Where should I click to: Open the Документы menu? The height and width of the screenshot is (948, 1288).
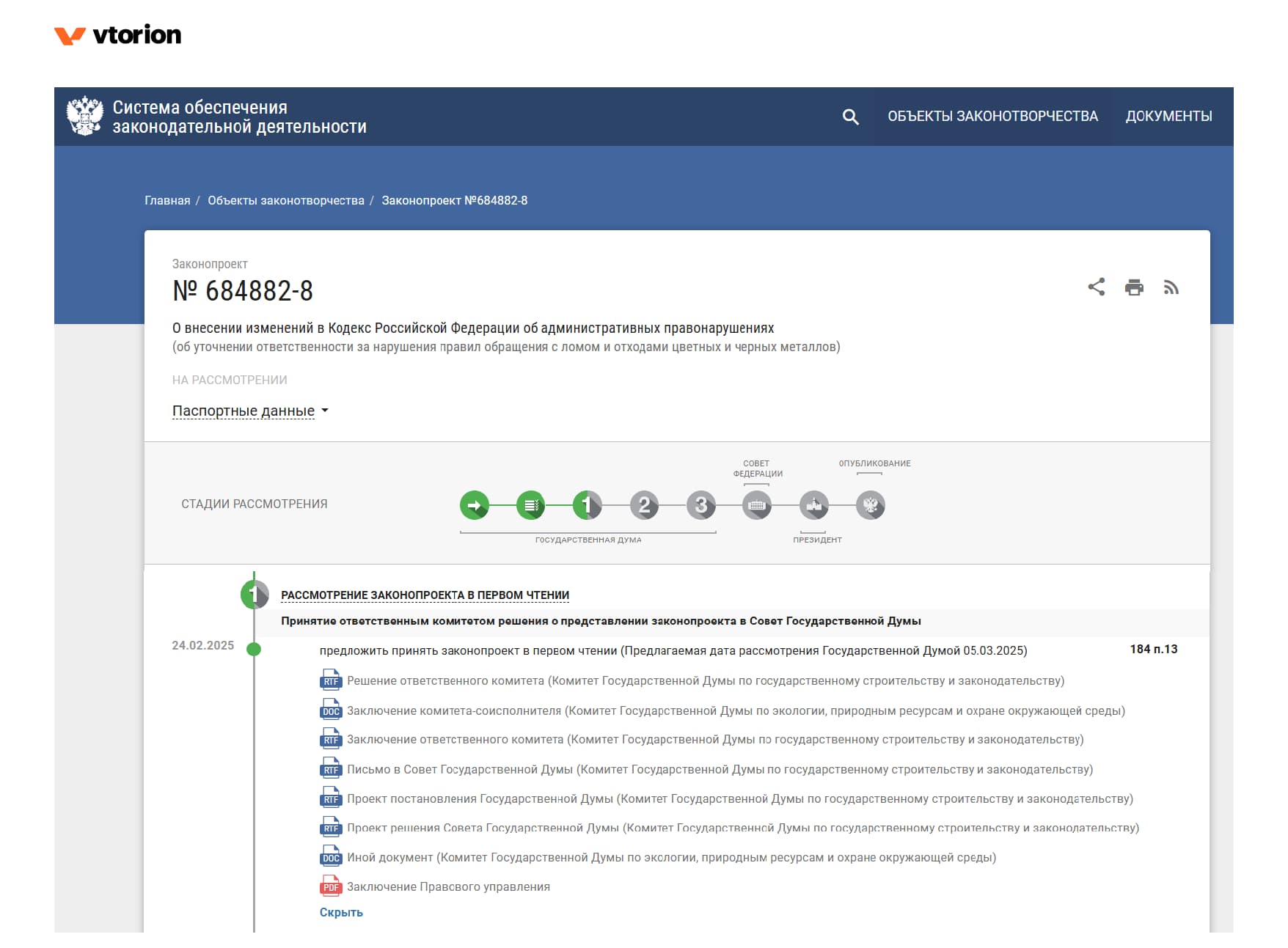[1168, 116]
